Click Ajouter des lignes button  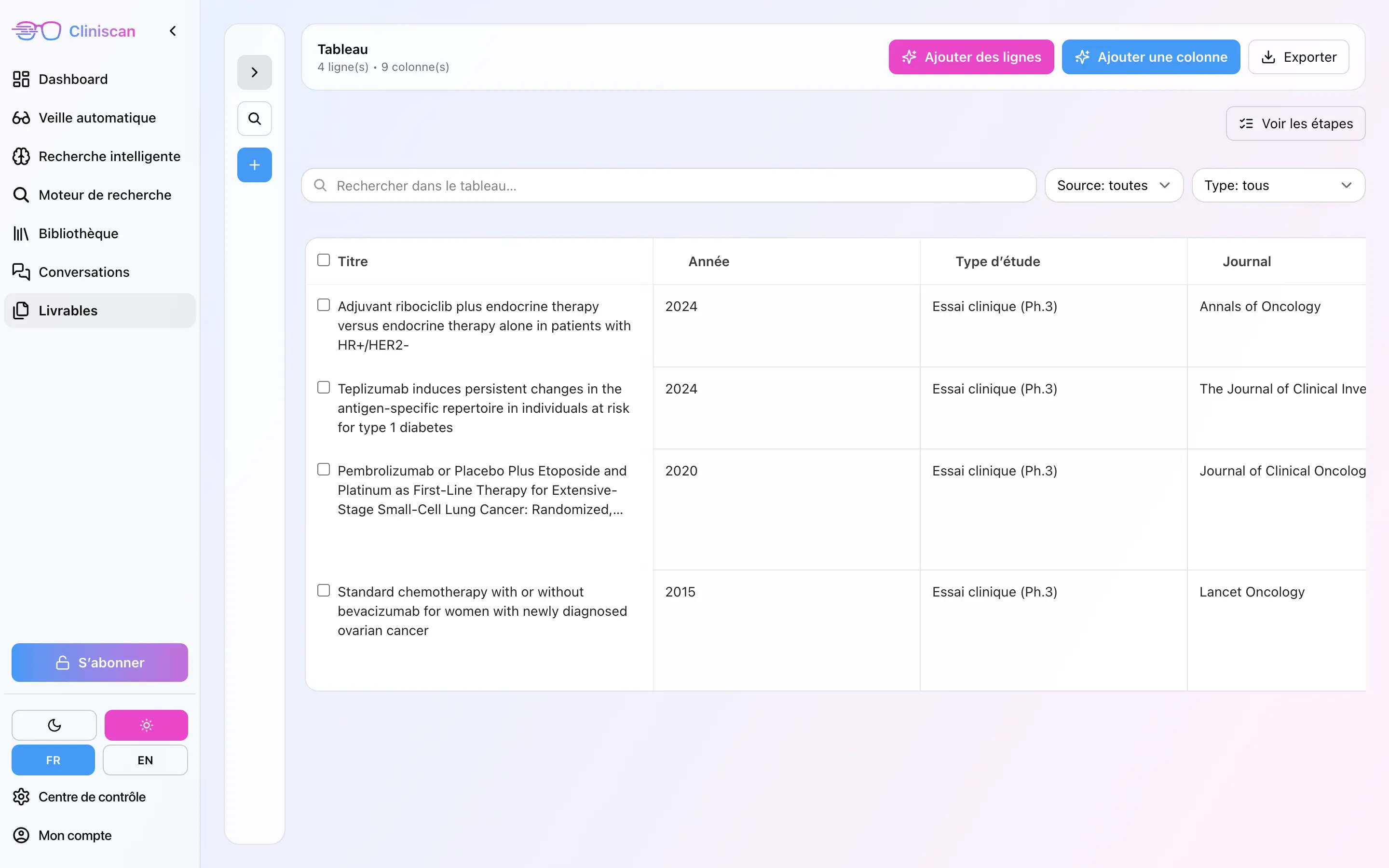click(x=970, y=57)
